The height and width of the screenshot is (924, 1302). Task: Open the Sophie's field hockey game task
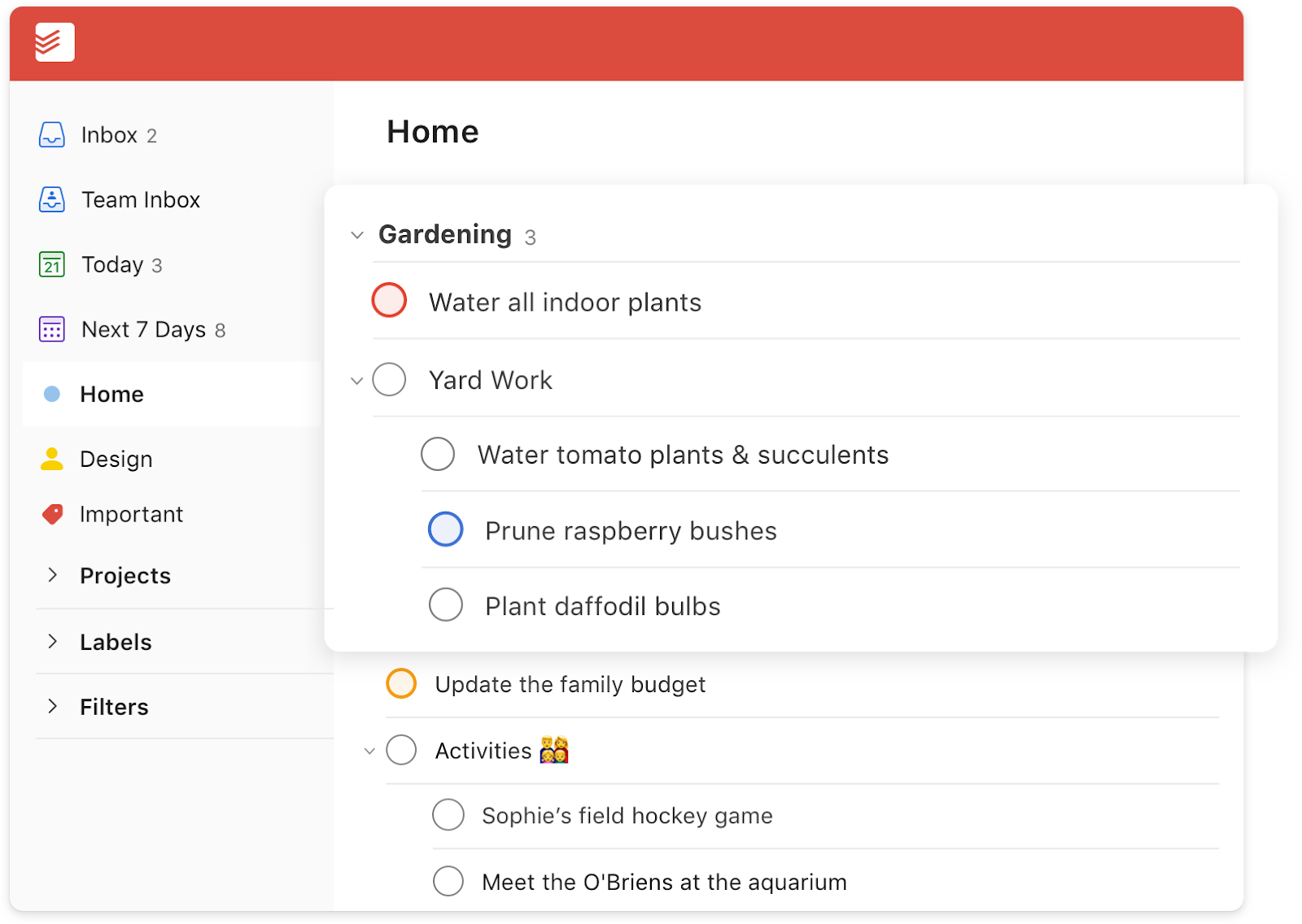pos(627,816)
